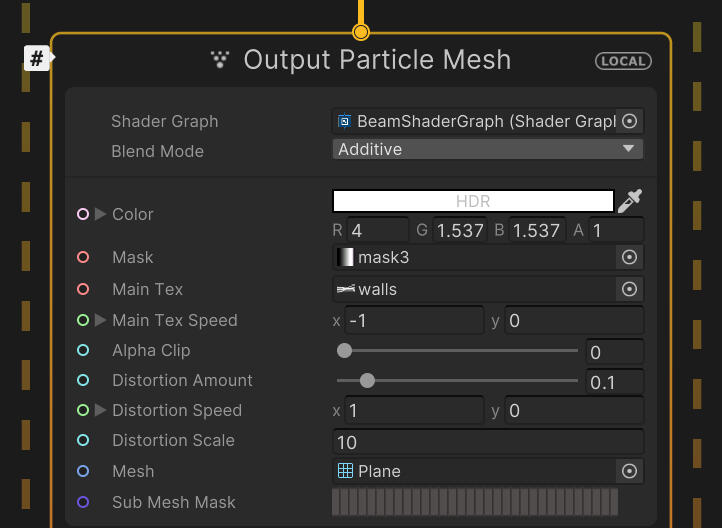Open object picker for Shader Graph field

click(x=629, y=121)
